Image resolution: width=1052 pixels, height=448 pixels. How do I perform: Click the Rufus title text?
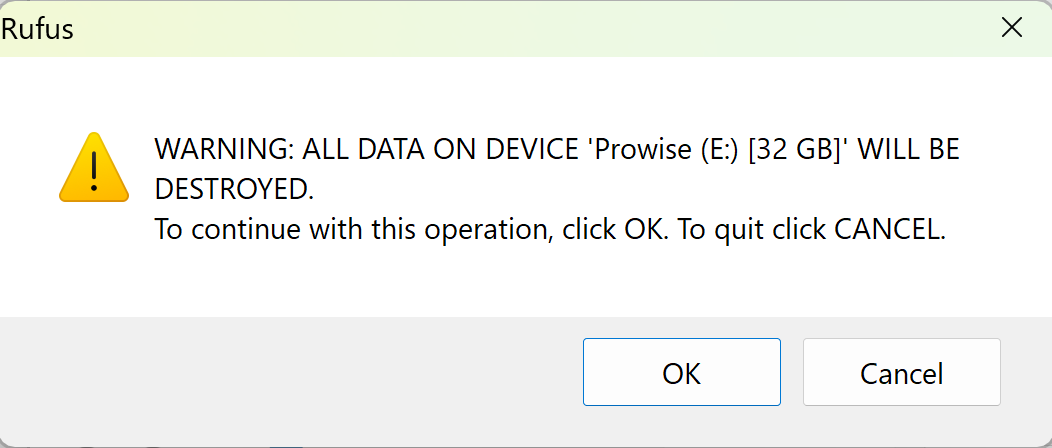[x=37, y=29]
